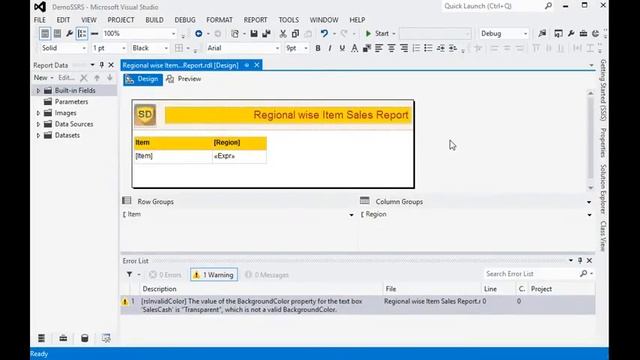This screenshot has width=640, height=360.
Task: Toggle the Underline formatting icon
Action: point(342,48)
